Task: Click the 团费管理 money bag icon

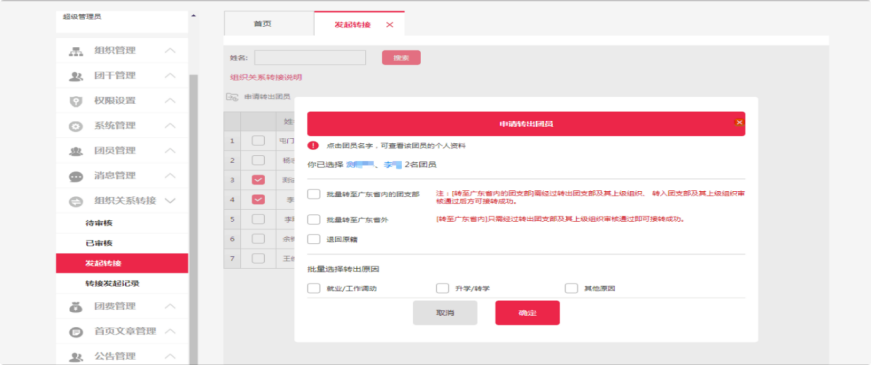Action: 76,306
